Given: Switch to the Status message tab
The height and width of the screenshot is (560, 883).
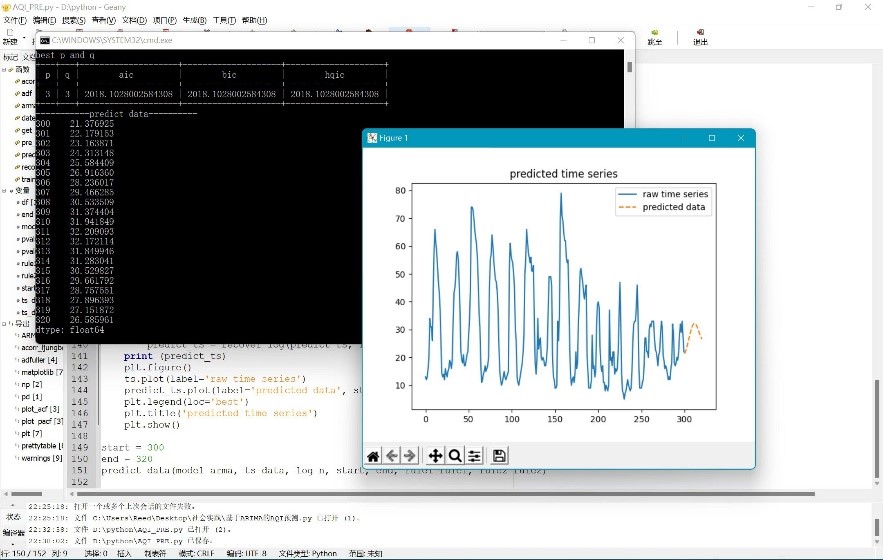Looking at the screenshot, I should tap(13, 517).
